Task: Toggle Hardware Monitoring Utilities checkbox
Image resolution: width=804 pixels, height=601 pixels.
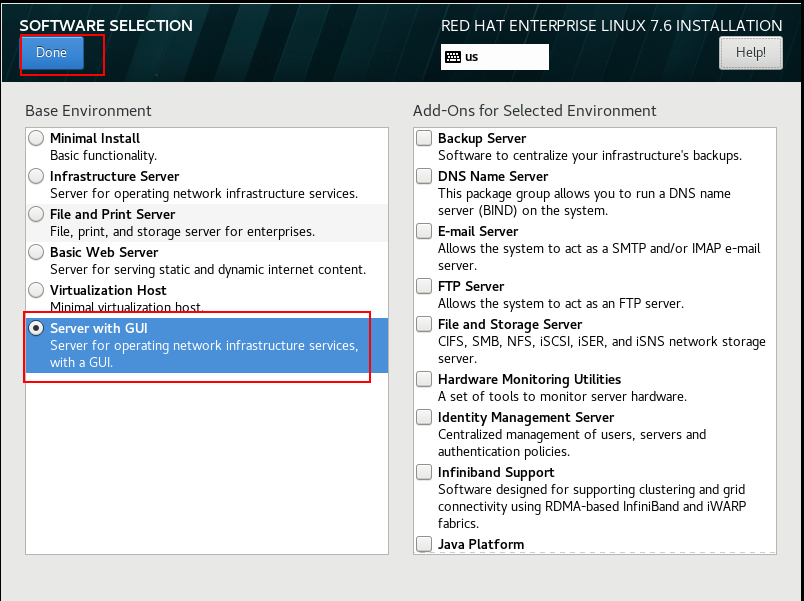Action: pos(425,380)
